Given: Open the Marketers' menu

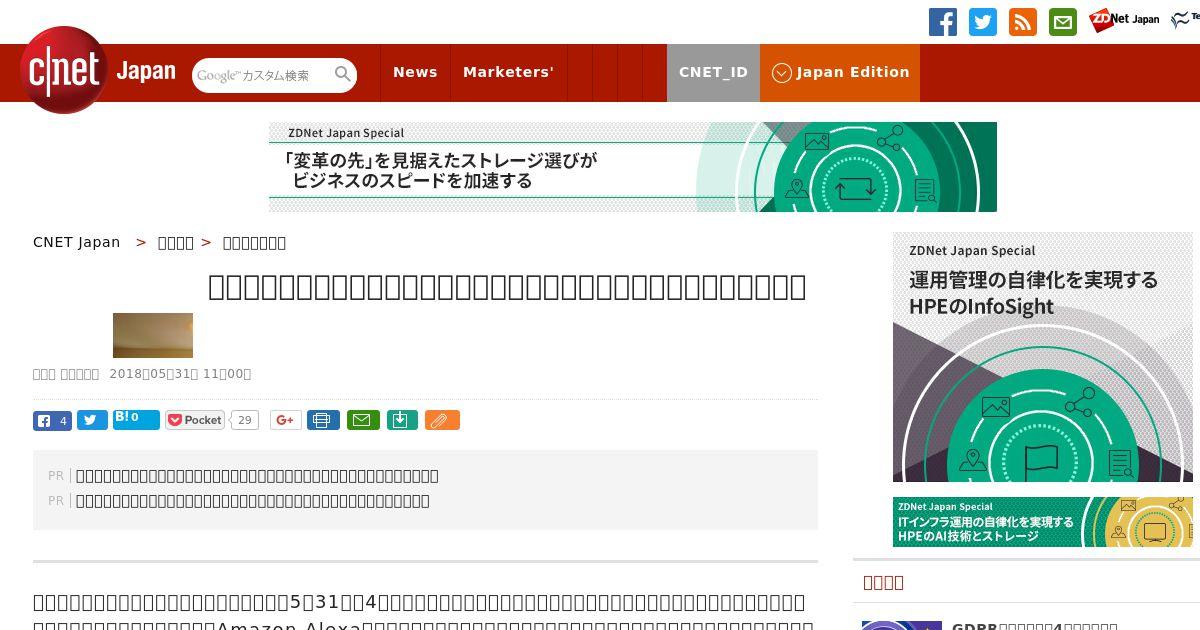Looking at the screenshot, I should click(508, 72).
